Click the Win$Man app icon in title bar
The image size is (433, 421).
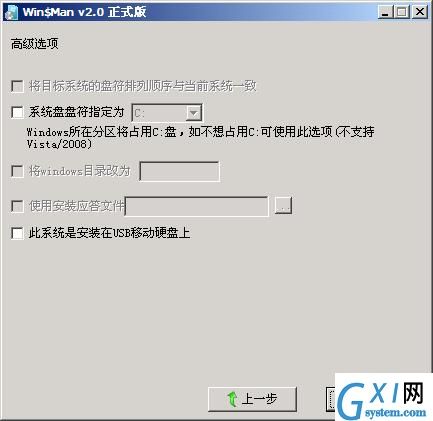pos(12,13)
